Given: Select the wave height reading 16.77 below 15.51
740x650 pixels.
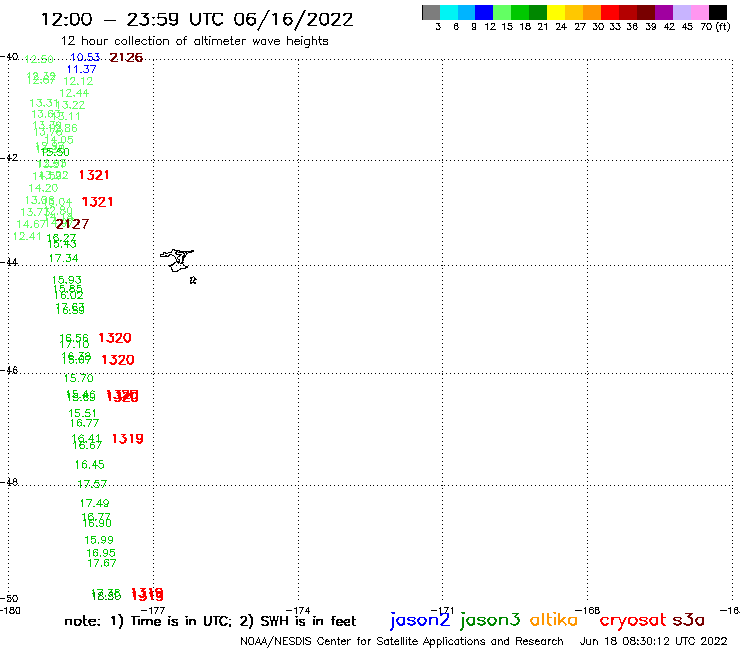Looking at the screenshot, I should (x=84, y=423).
